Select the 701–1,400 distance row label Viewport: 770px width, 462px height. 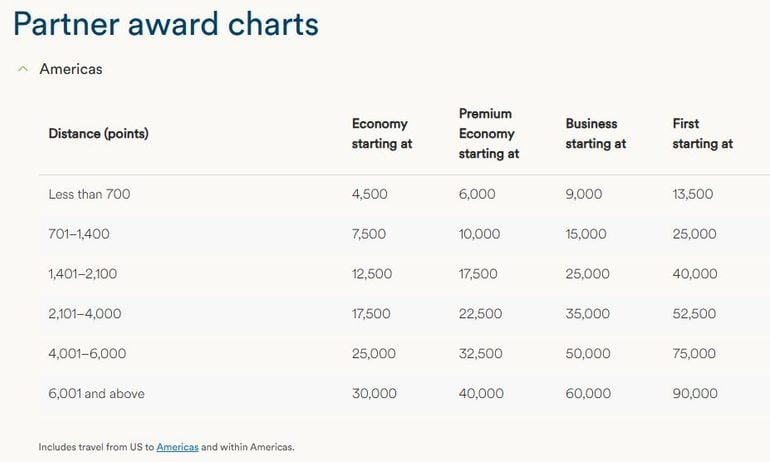(79, 234)
